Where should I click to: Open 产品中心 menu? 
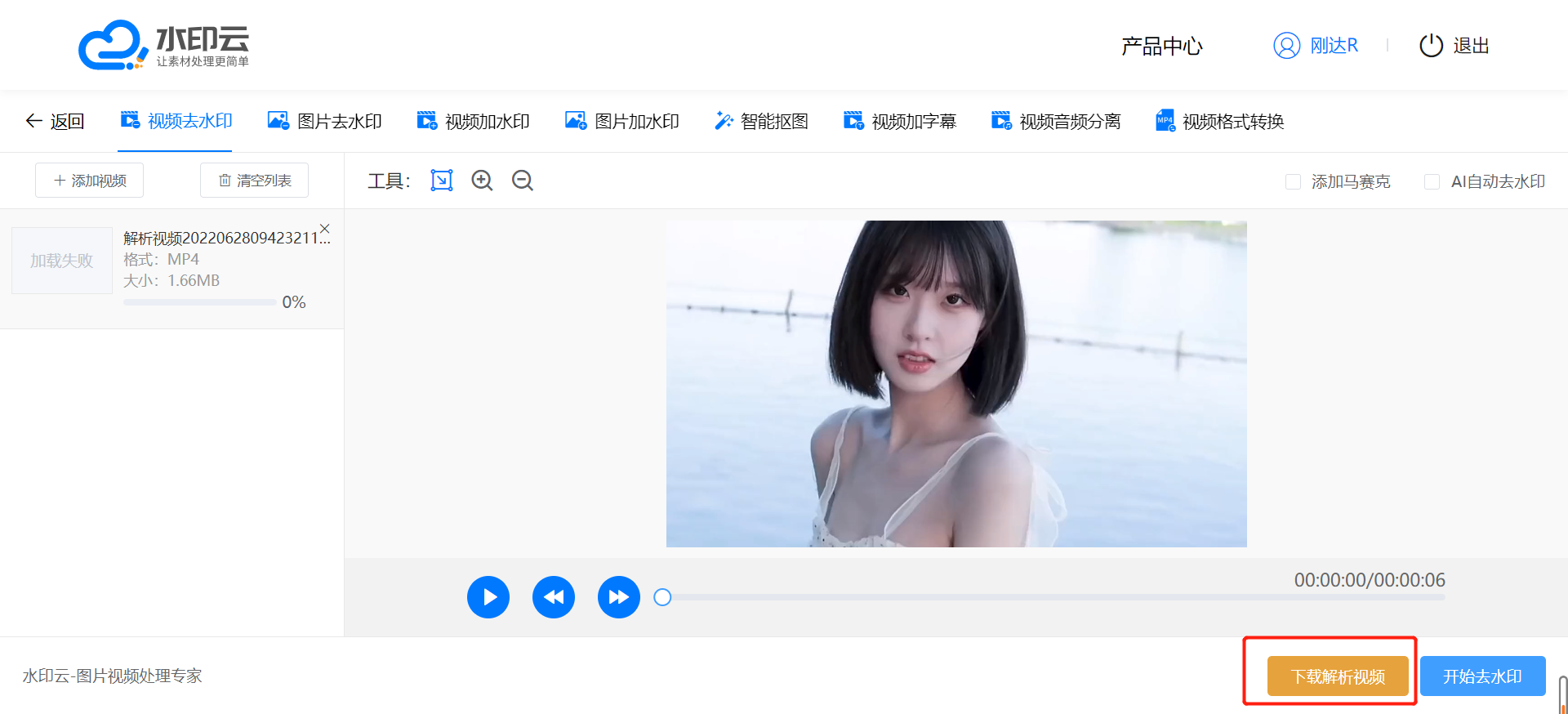(x=1161, y=46)
